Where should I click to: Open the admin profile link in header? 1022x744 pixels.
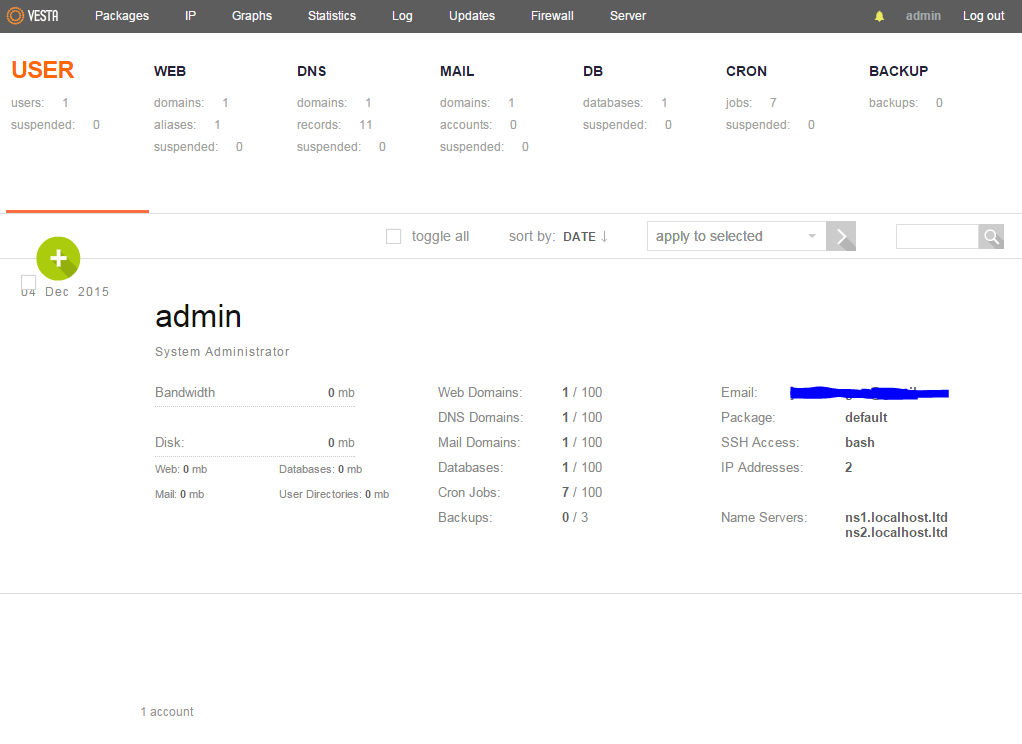click(x=923, y=16)
